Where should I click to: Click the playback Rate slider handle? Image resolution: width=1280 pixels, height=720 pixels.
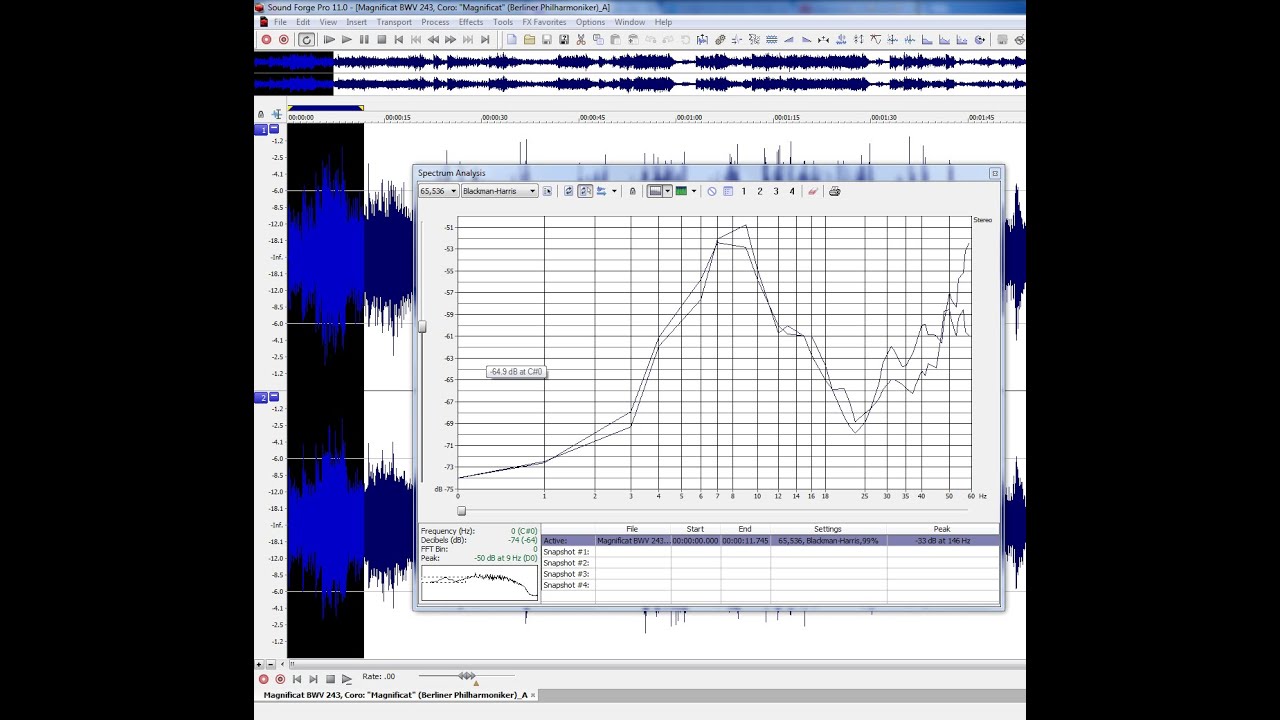coord(467,677)
